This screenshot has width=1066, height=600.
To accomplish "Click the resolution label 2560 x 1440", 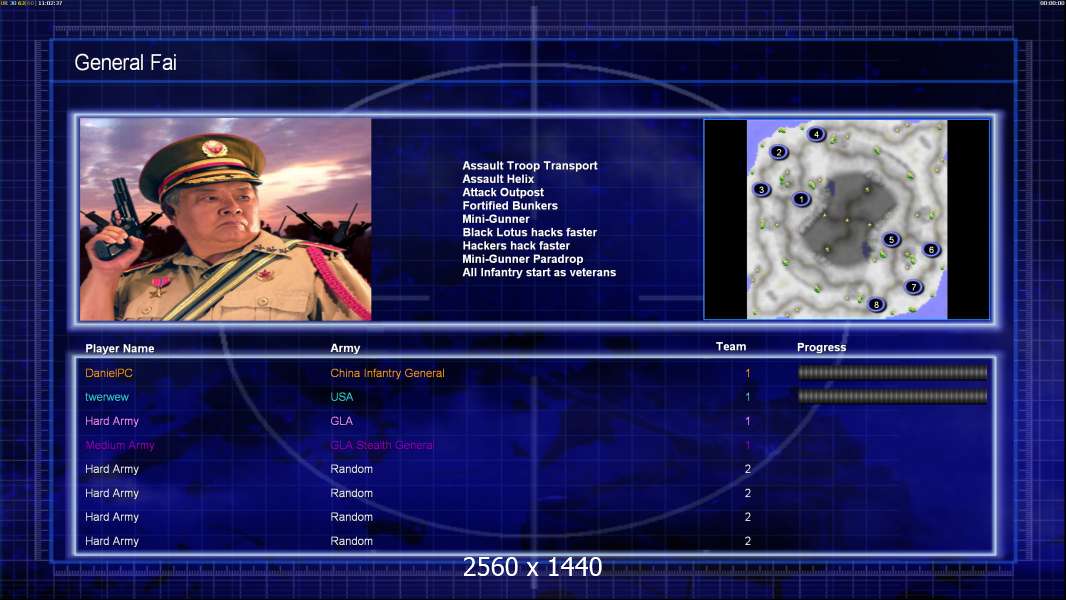I will pyautogui.click(x=532, y=567).
